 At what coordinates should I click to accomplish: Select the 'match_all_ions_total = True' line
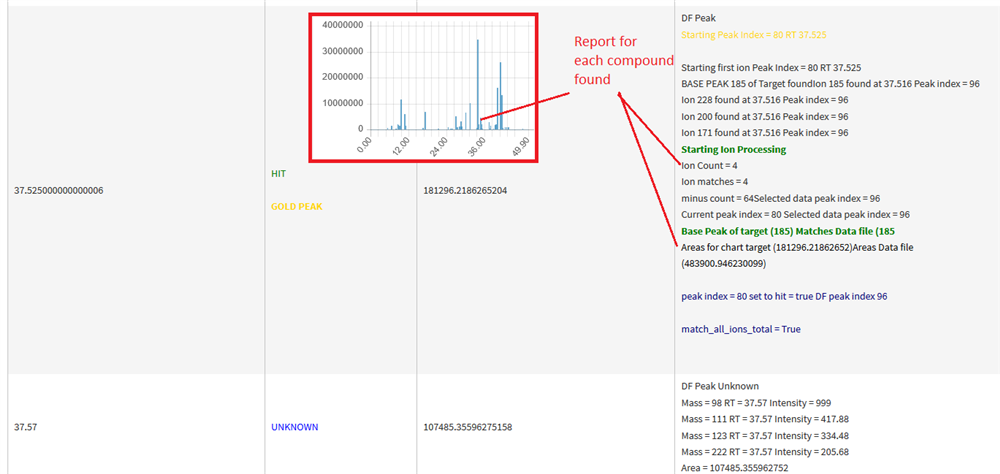(741, 329)
